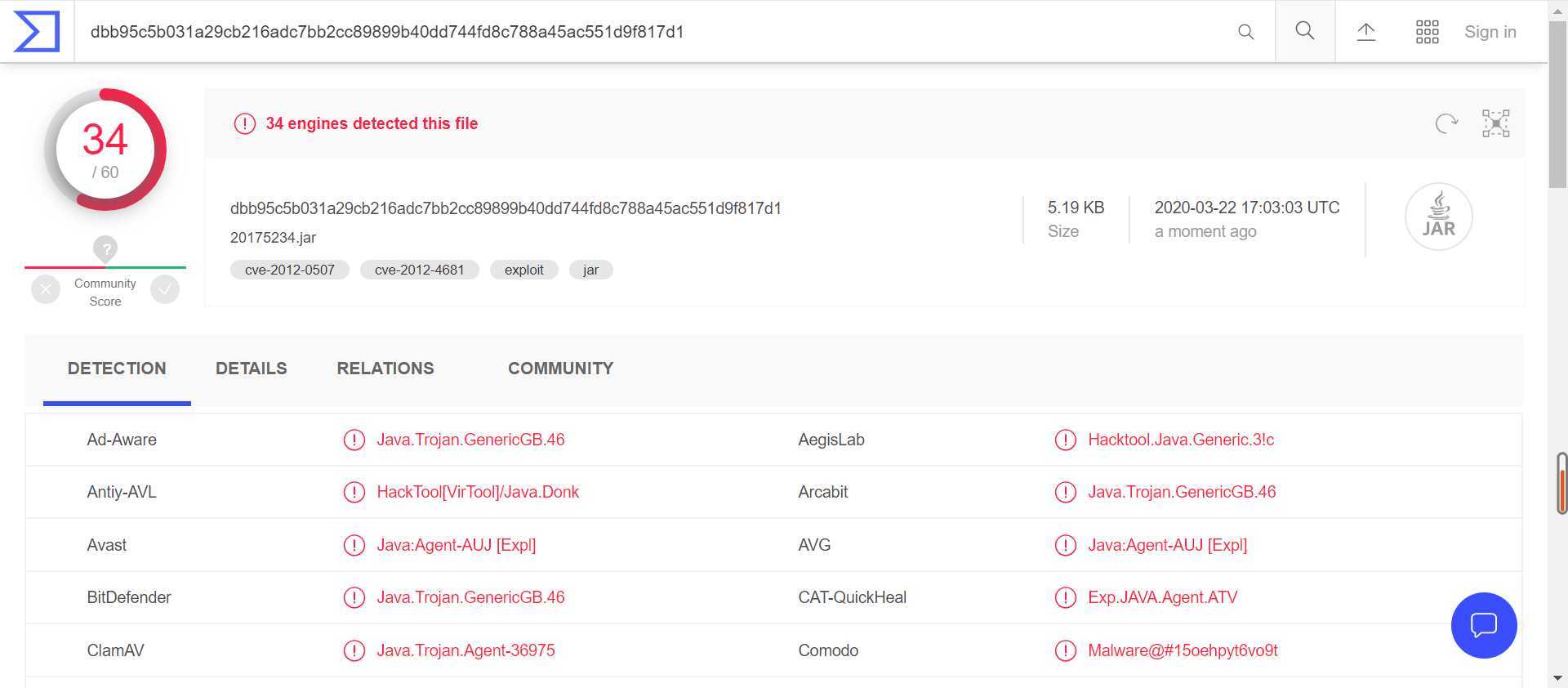Go to the COMMUNITY tab
The height and width of the screenshot is (688, 1568).
tap(560, 369)
